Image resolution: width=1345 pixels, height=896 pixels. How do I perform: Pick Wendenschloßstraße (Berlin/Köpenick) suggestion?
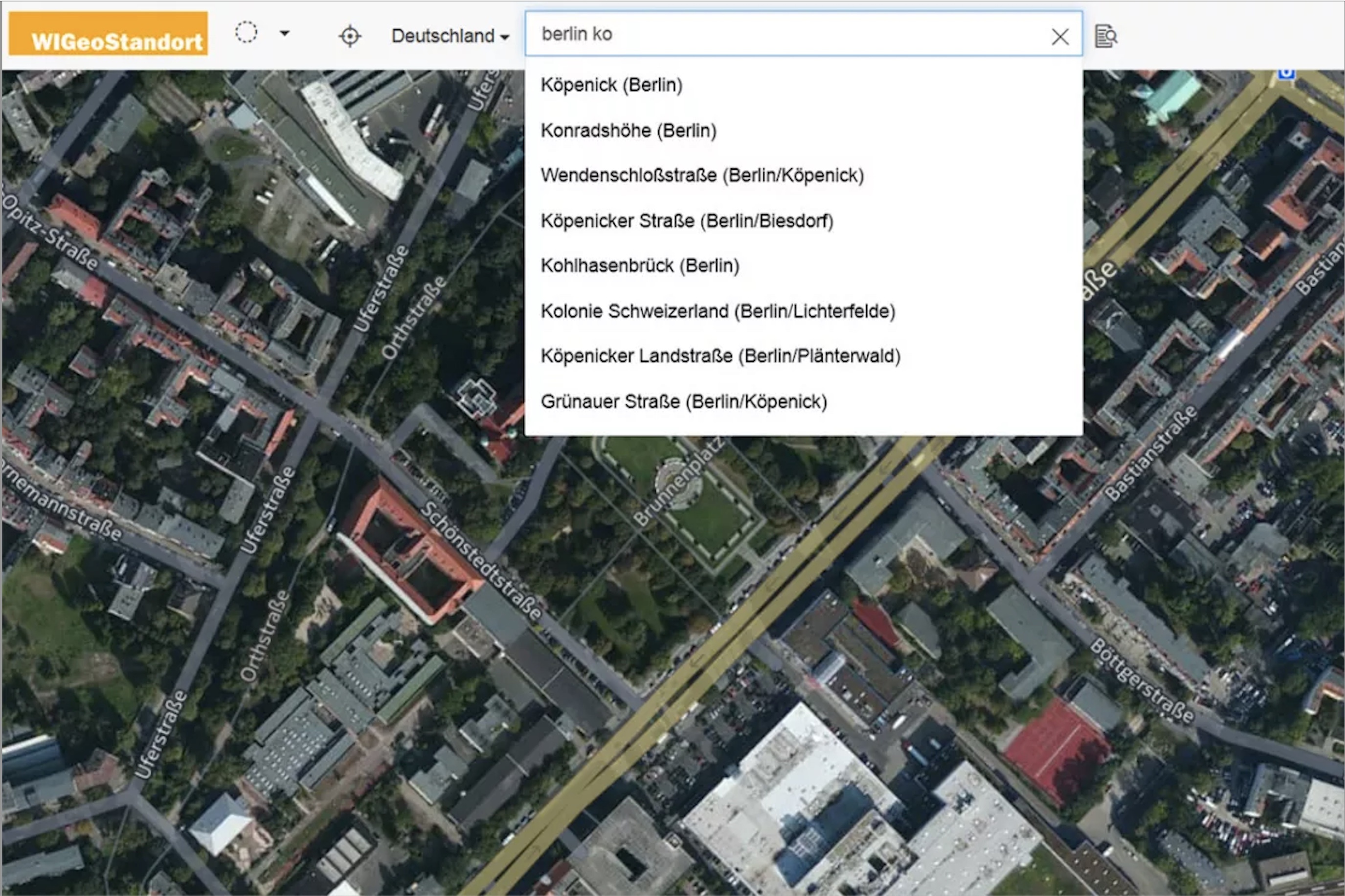click(x=702, y=176)
